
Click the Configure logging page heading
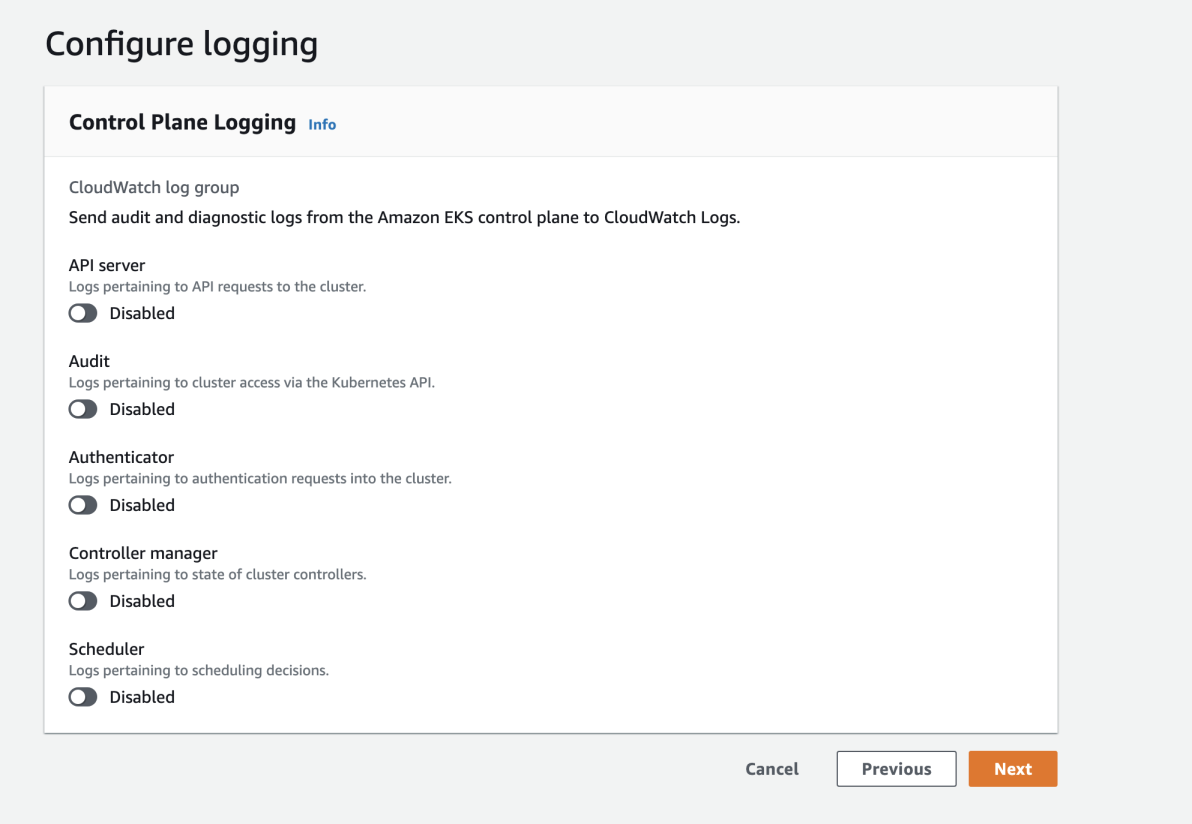181,44
